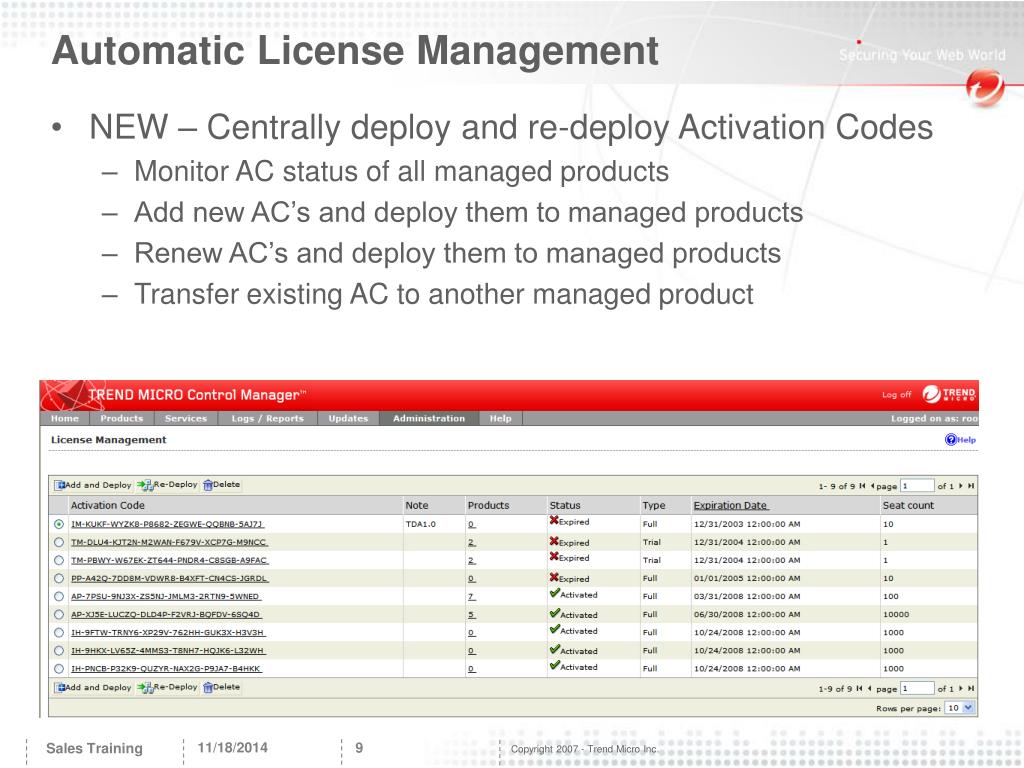The height and width of the screenshot is (768, 1024).
Task: Open activation code link starting TM-DLU4
Action: (x=169, y=542)
